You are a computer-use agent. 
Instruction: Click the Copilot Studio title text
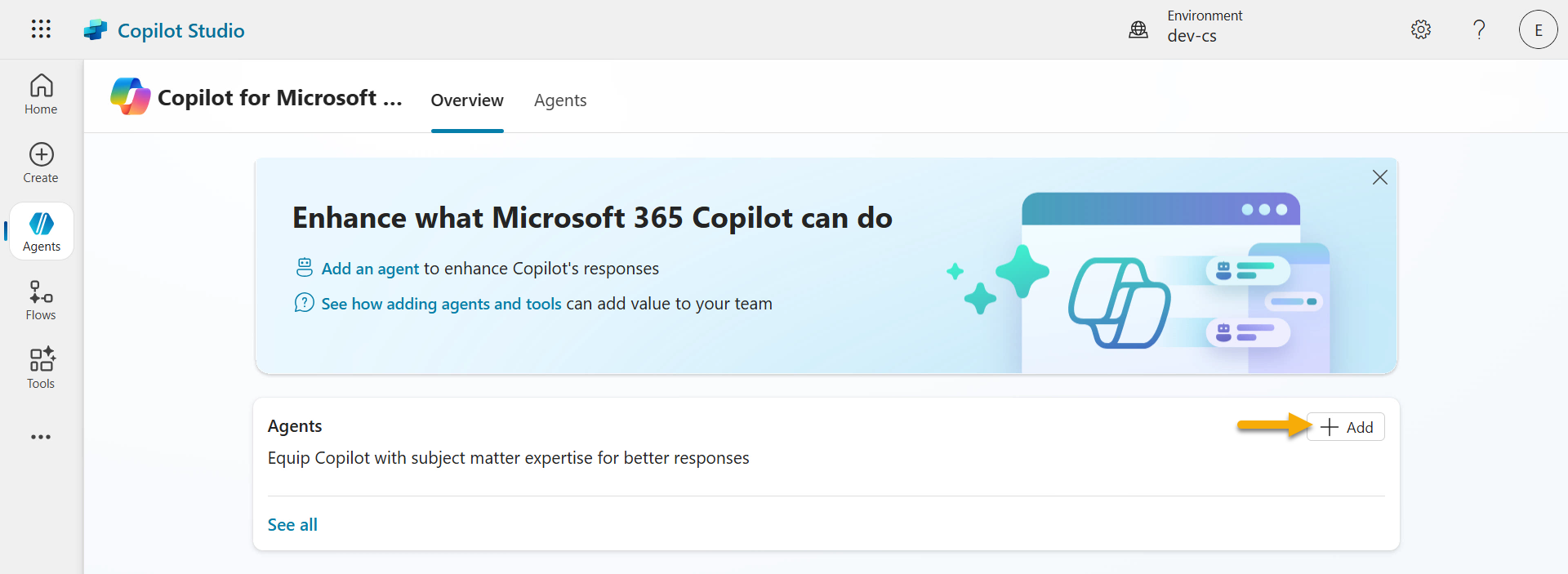pos(180,30)
